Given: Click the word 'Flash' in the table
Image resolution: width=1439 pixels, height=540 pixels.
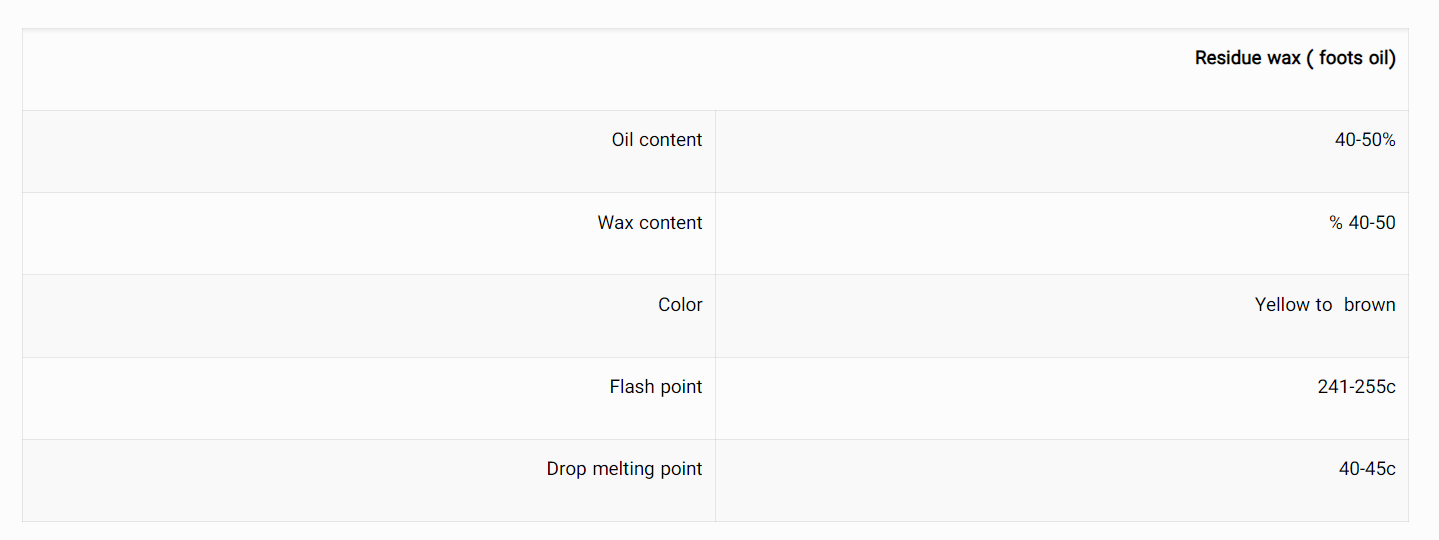Looking at the screenshot, I should 630,386.
